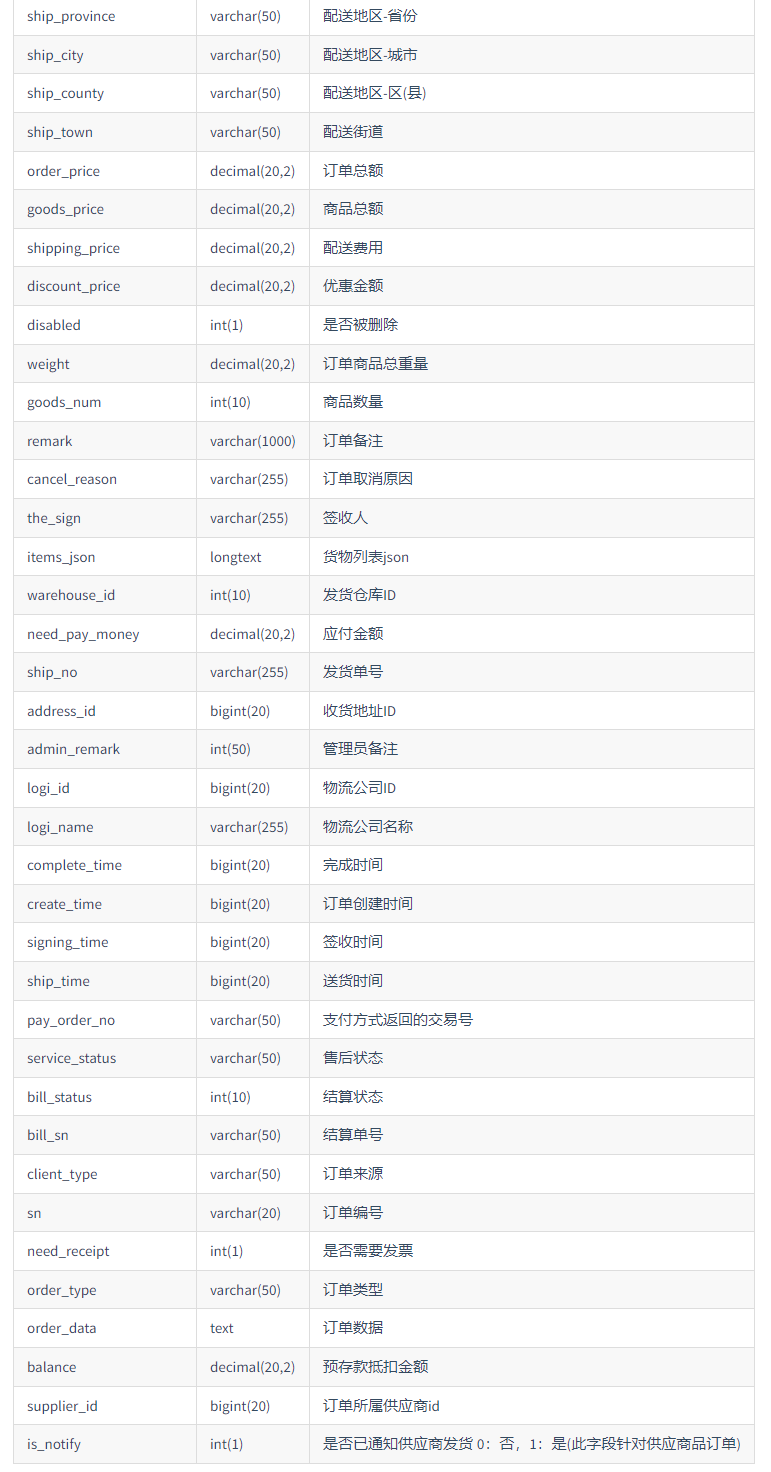Click the 预存款抵扣金额 description for balance
This screenshot has height=1472, width=771.
click(375, 1367)
